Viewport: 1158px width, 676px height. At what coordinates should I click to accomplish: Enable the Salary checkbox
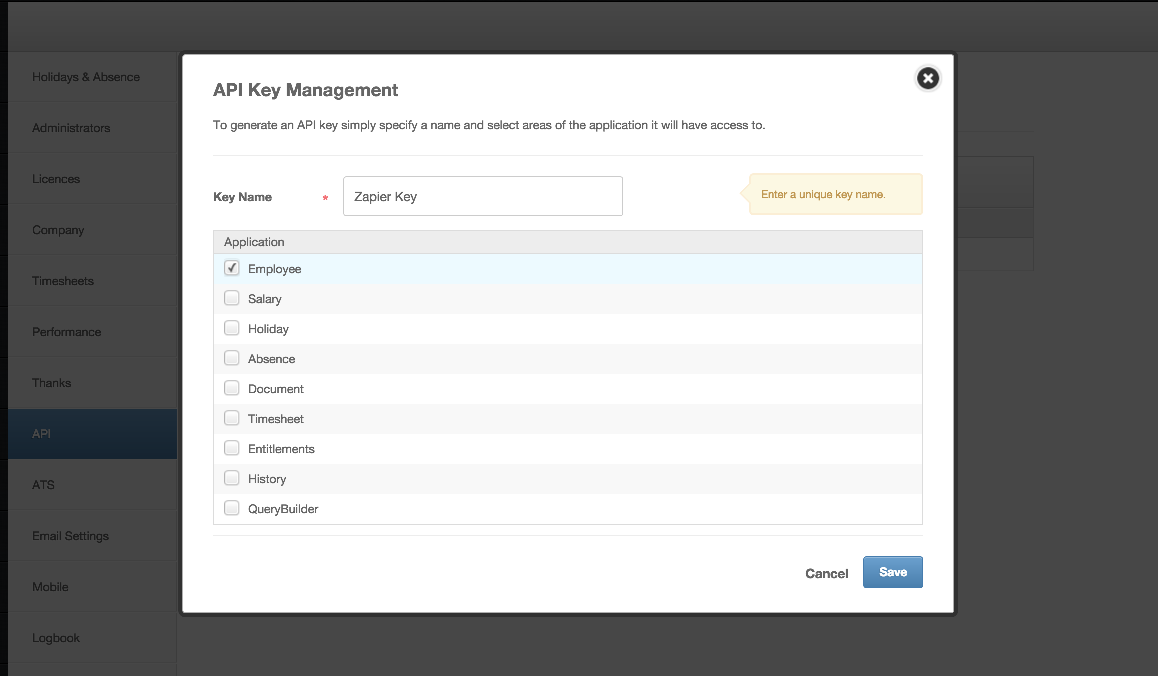(232, 298)
